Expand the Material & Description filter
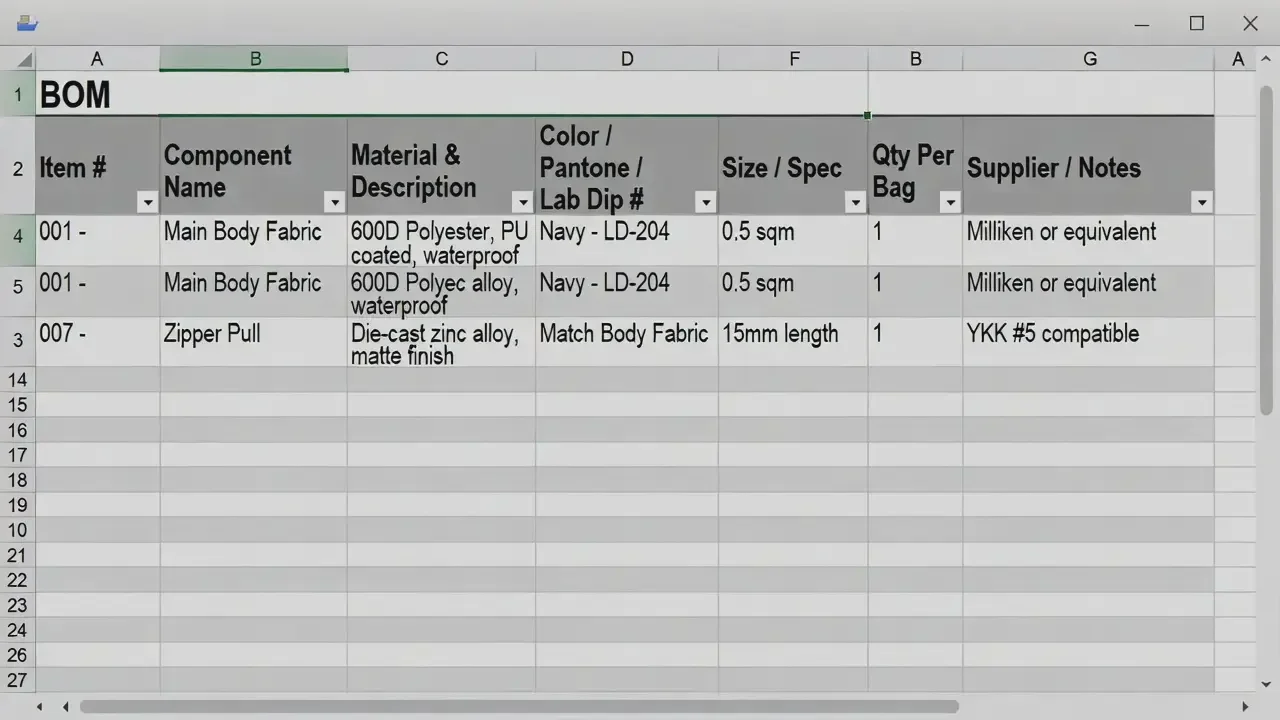Viewport: 1280px width, 720px height. pos(522,203)
